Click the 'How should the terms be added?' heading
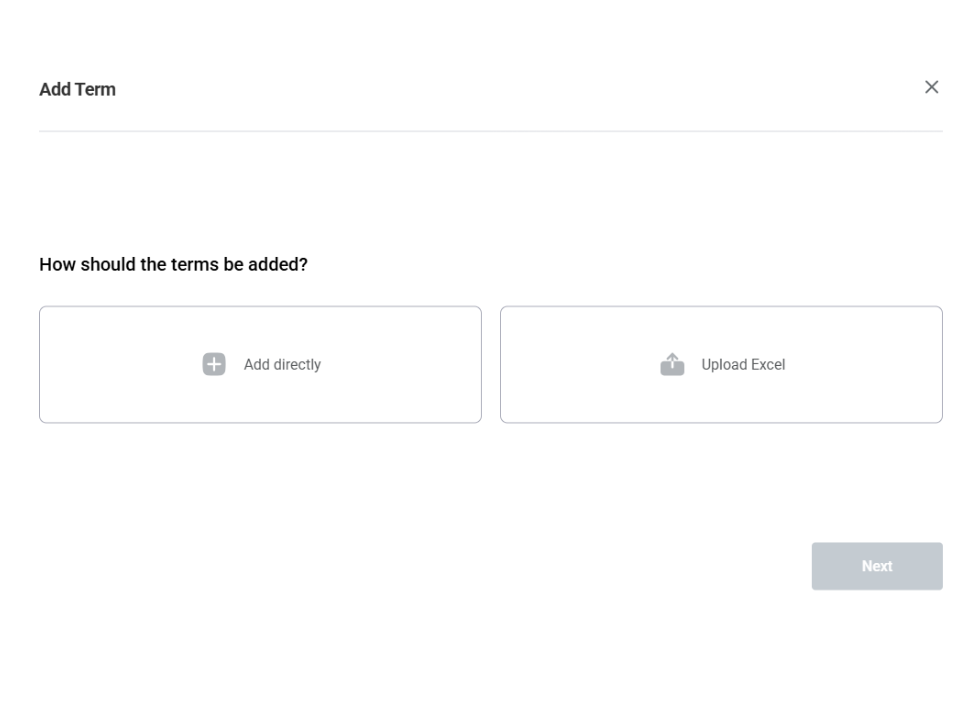 tap(173, 265)
